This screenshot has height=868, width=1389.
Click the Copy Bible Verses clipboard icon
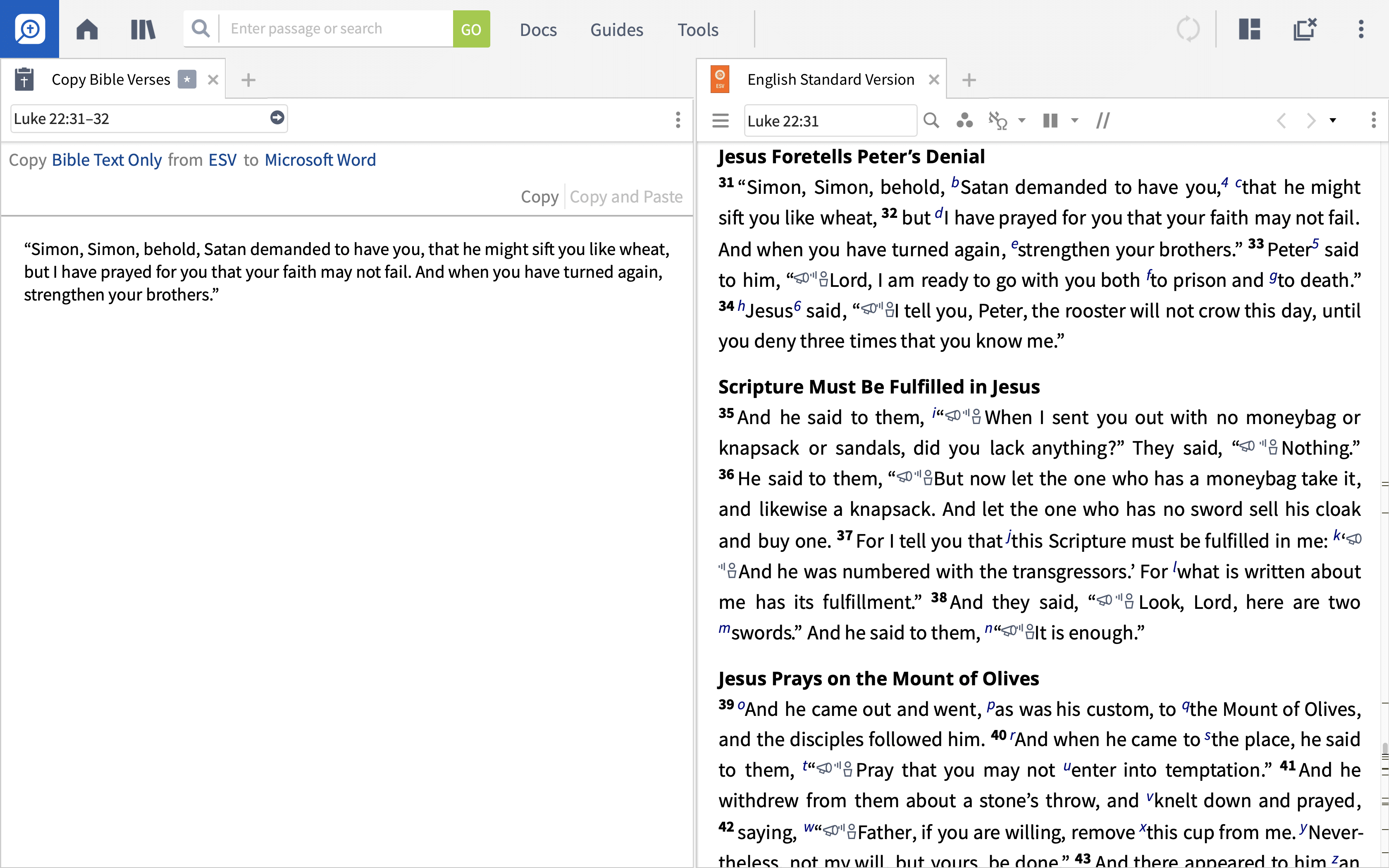click(24, 79)
